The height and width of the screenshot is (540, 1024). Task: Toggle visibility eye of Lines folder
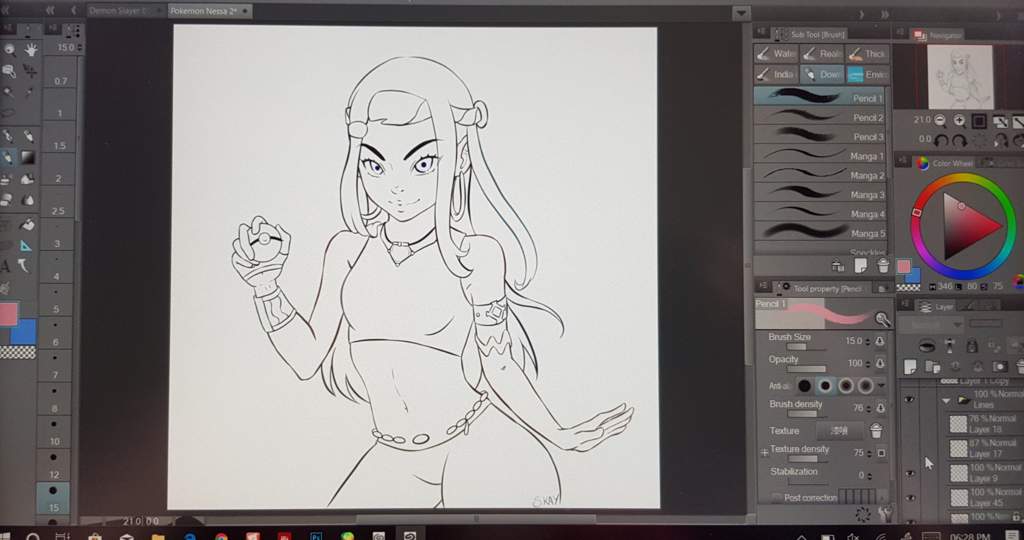point(909,399)
